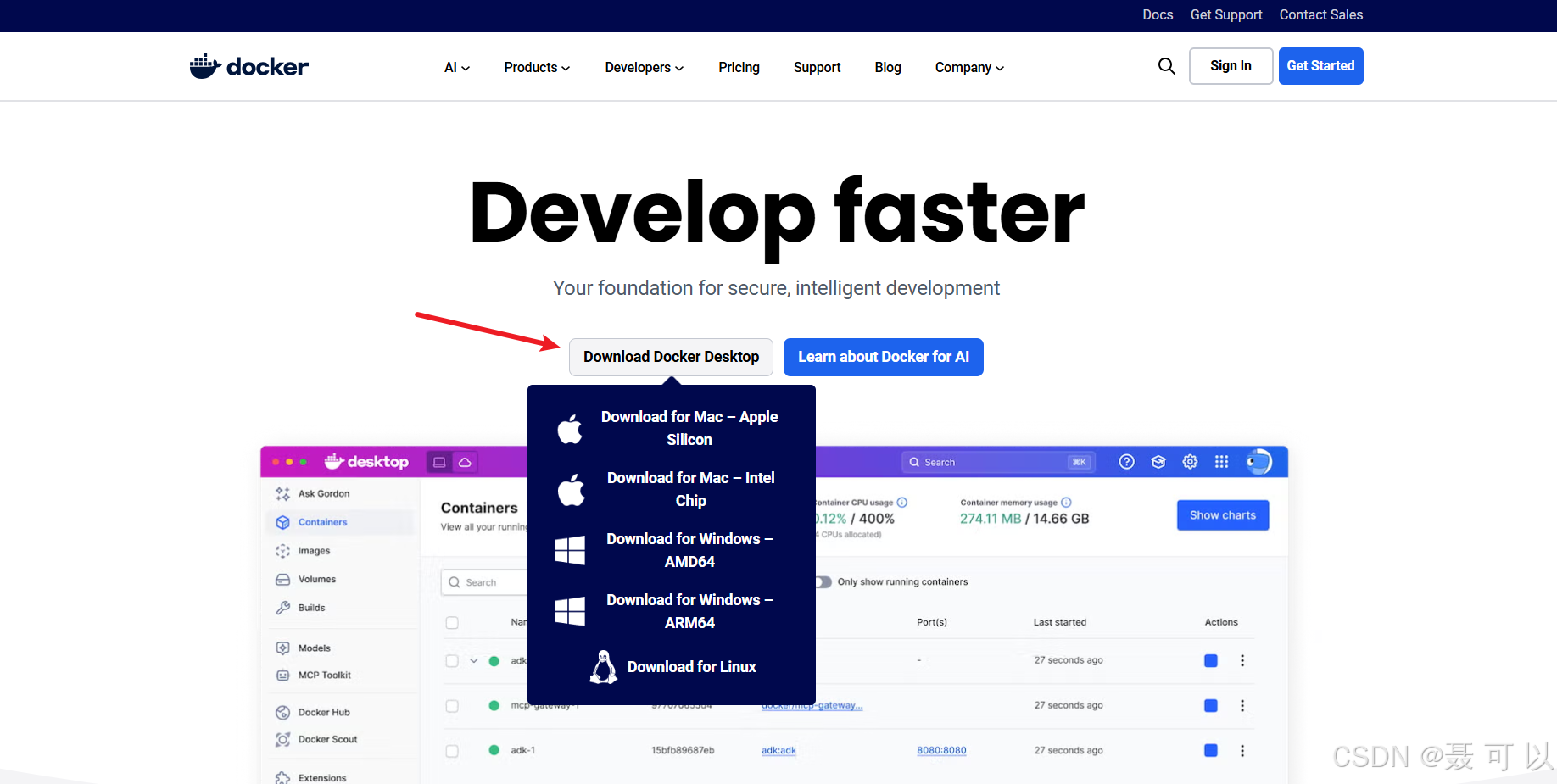Check the checkbox next to the adk-1 container
Image resolution: width=1557 pixels, height=784 pixels.
451,750
